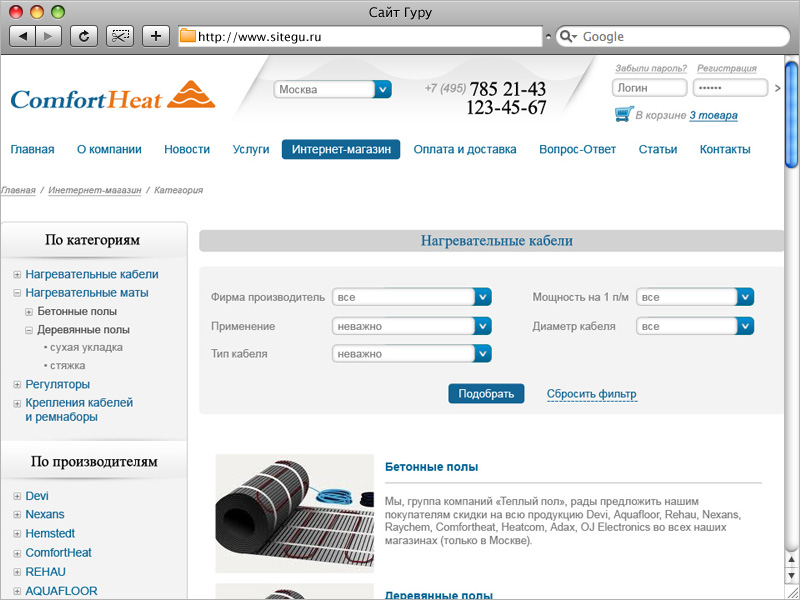The image size is (800, 600).
Task: Expand the Devi manufacturer node
Action: click(x=17, y=496)
